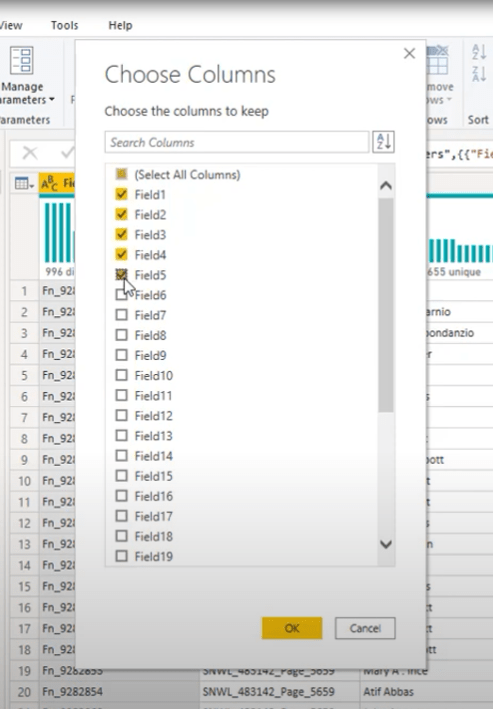Check Field19 checkbox
The height and width of the screenshot is (709, 493).
(x=121, y=556)
